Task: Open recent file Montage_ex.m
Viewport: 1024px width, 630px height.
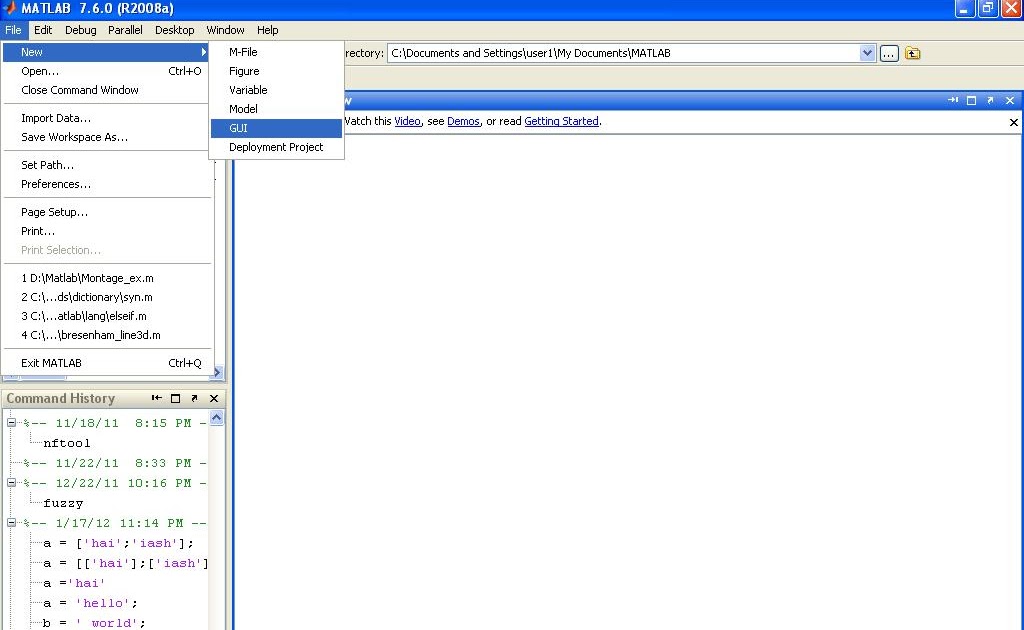Action: (x=87, y=278)
